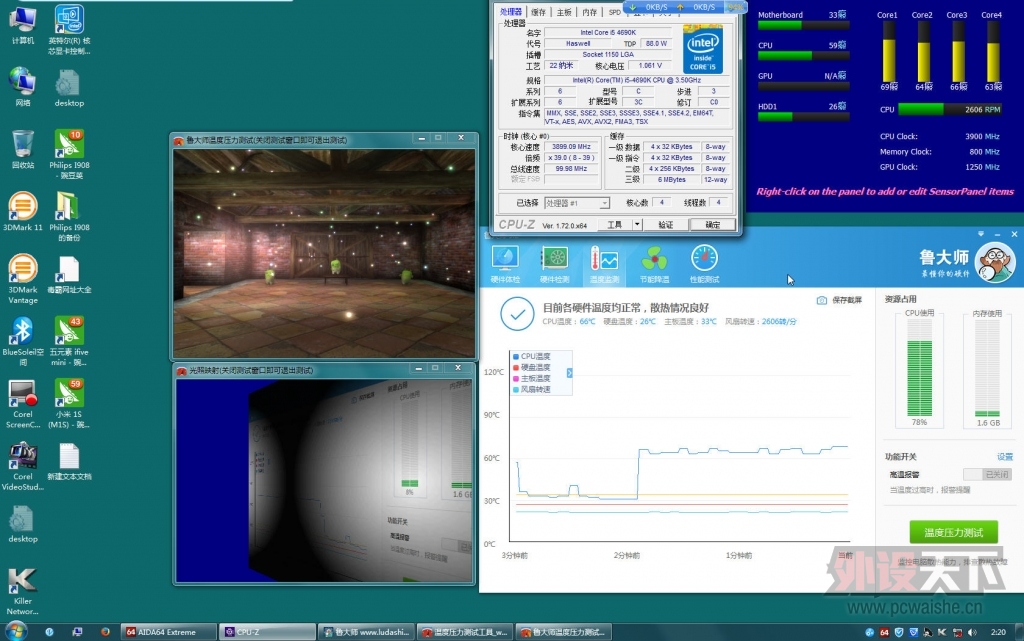The width and height of the screenshot is (1024, 641).
Task: Toggle 风扇转速 series in chart legend
Action: click(x=532, y=390)
